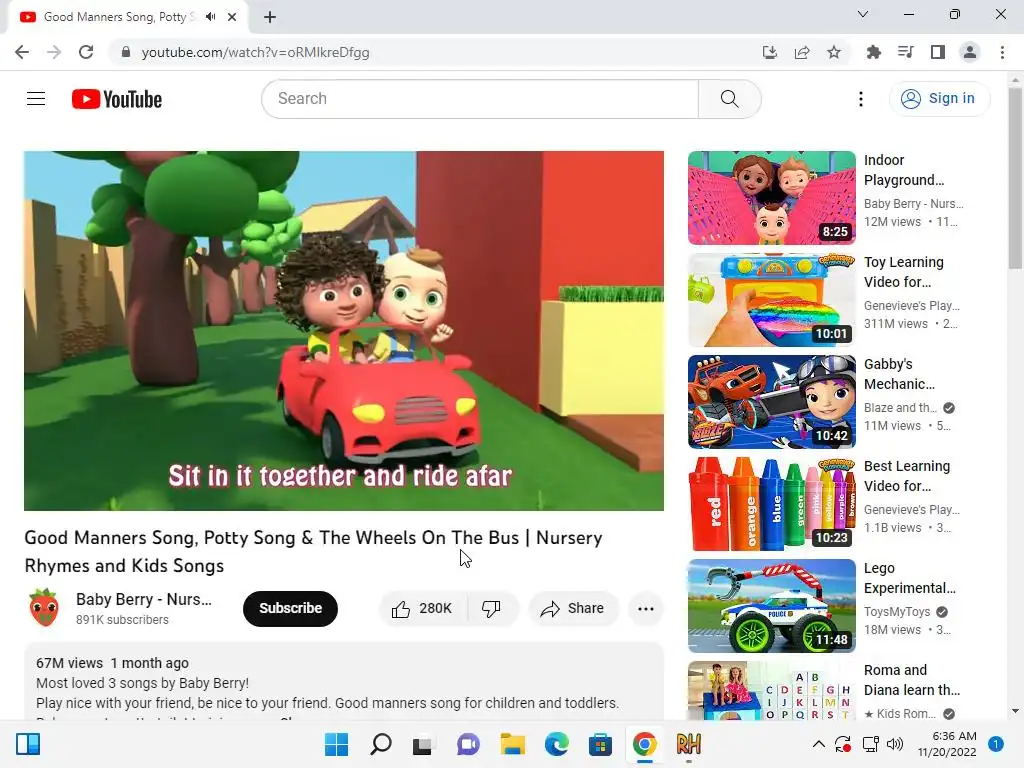Open more actions ellipsis under video

coord(646,609)
